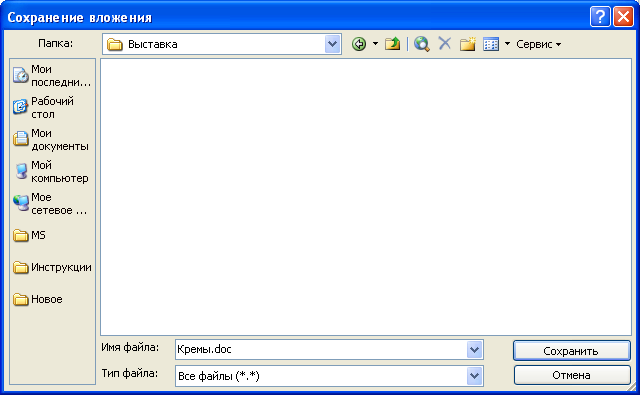
Task: Click the Сохранить button
Action: tap(571, 351)
